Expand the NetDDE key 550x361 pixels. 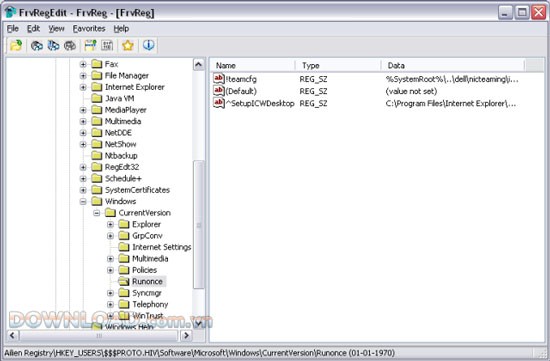pos(83,133)
